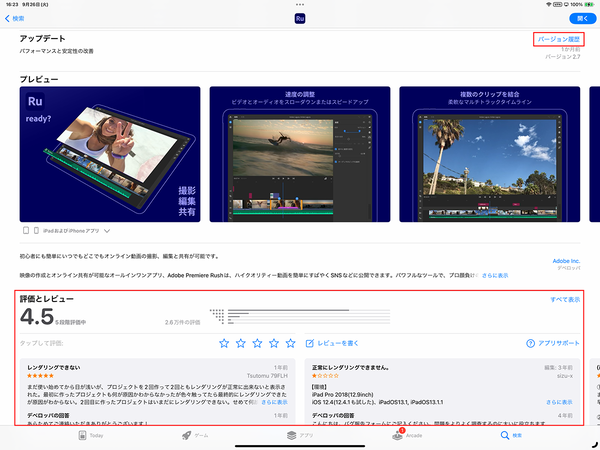Expand the レンダリングできない review with さらに表示
The width and height of the screenshot is (600, 450).
276,402
